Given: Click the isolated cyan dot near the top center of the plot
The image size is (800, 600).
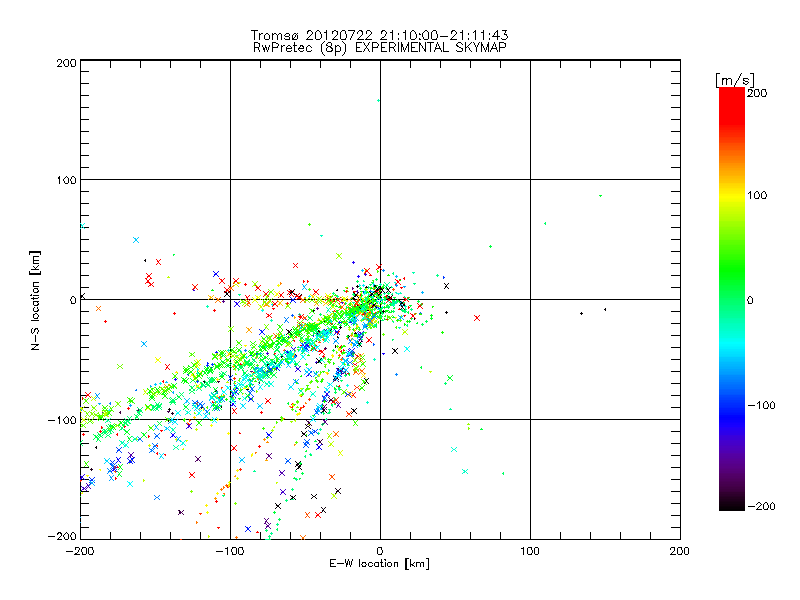Looking at the screenshot, I should [x=378, y=101].
